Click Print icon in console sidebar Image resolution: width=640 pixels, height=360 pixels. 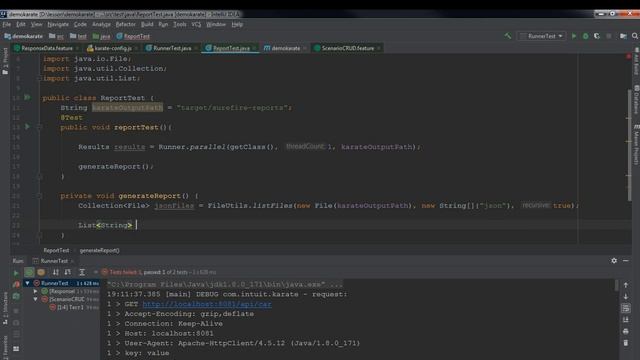(x=626, y=331)
